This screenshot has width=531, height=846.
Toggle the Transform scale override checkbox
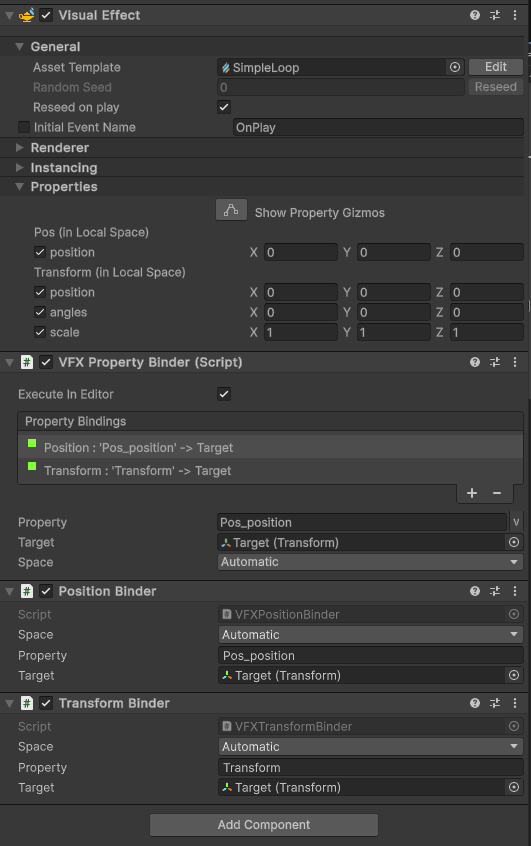pos(40,332)
